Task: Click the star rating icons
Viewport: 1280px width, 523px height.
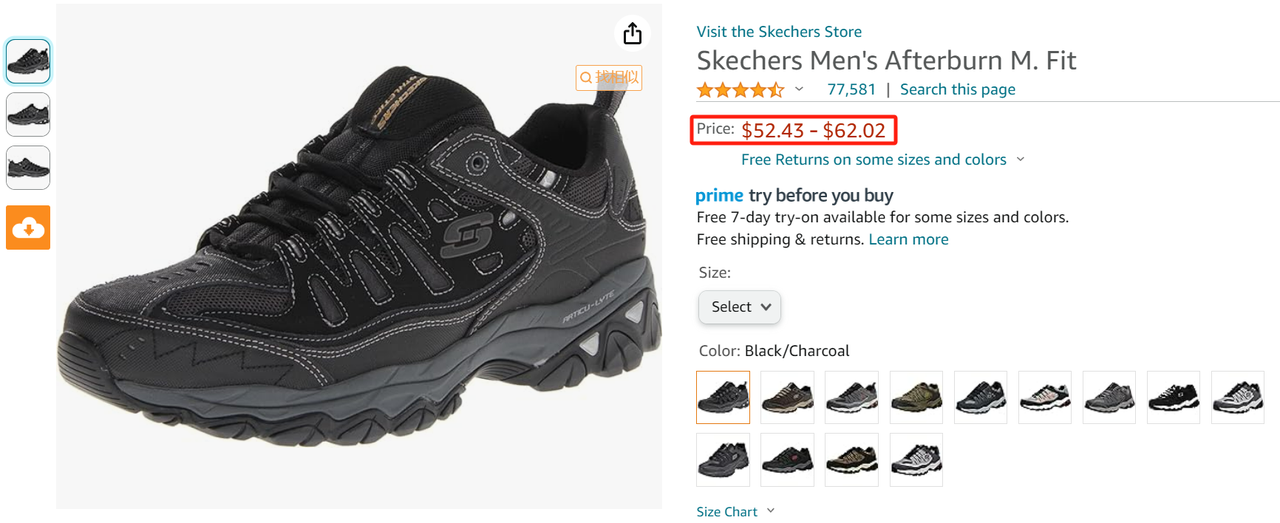Action: coord(741,90)
